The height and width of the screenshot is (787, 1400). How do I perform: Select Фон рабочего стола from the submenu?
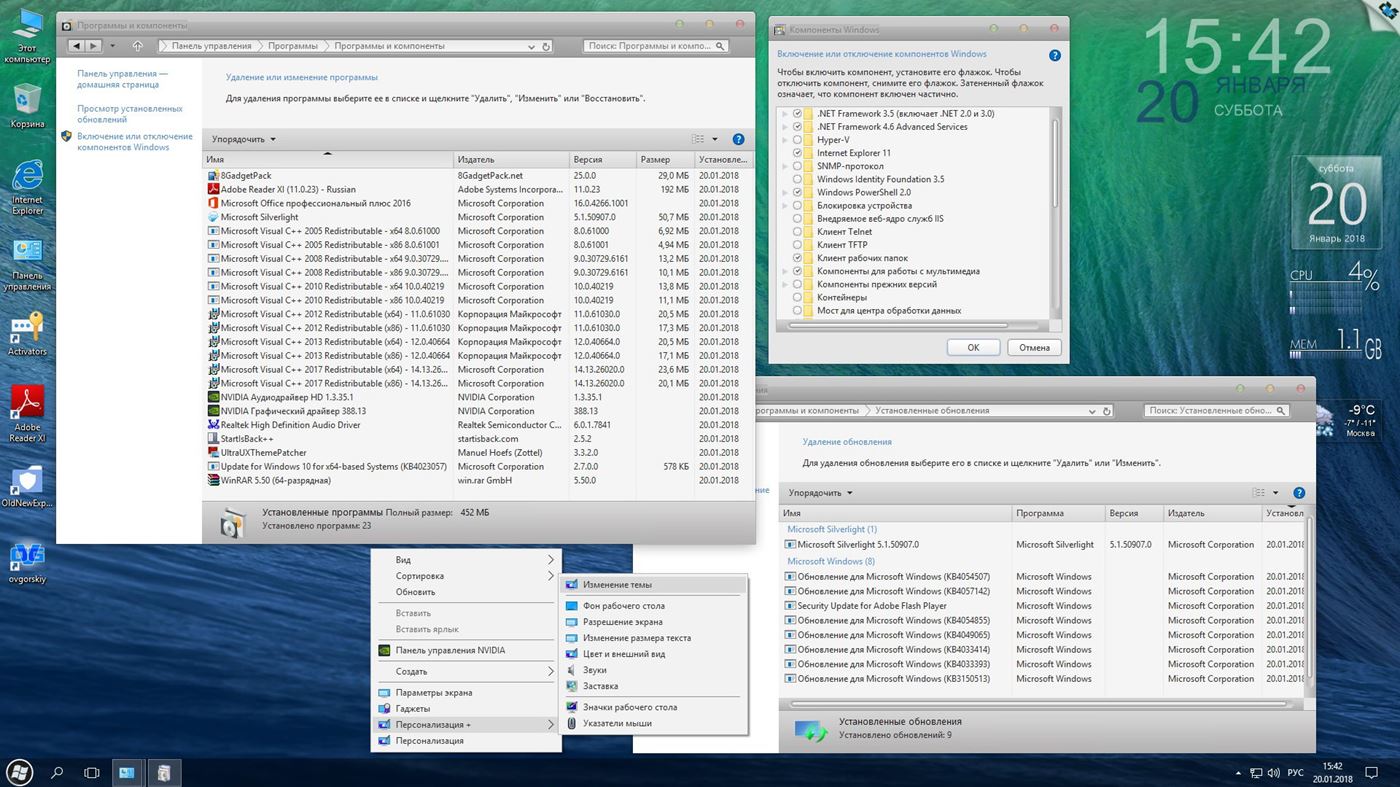(x=623, y=606)
